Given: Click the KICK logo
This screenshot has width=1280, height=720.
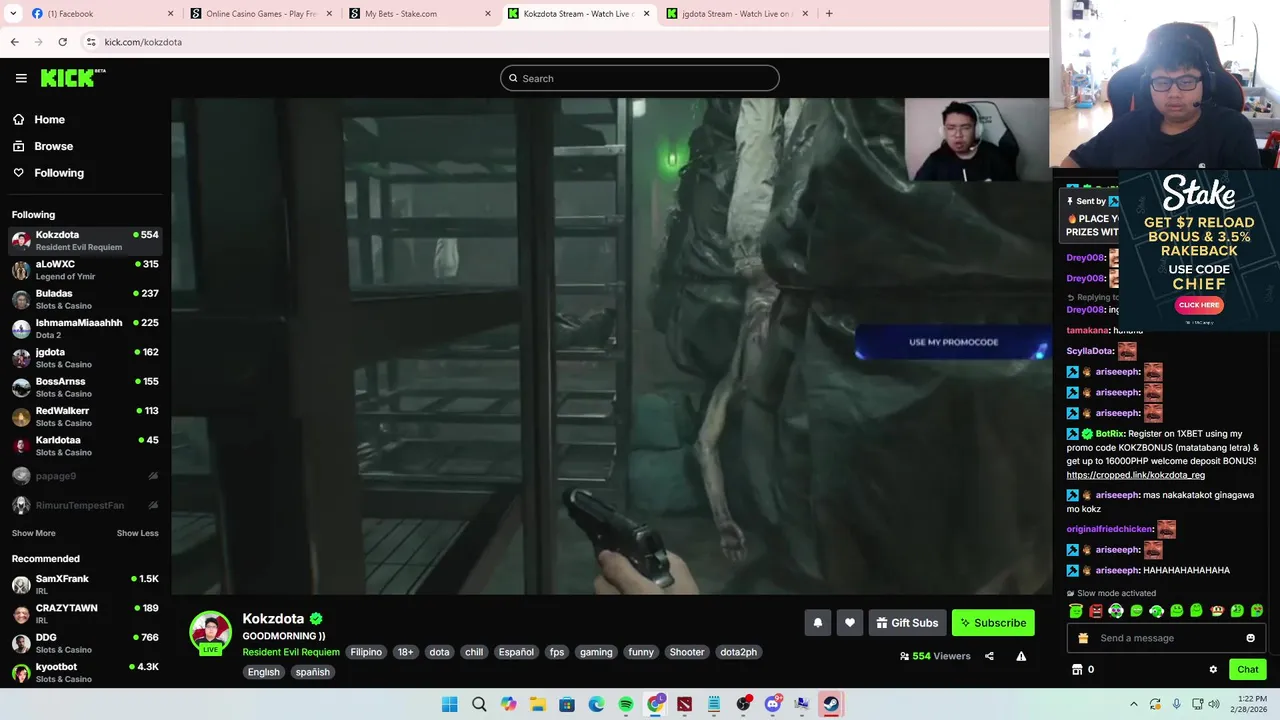Looking at the screenshot, I should point(73,78).
